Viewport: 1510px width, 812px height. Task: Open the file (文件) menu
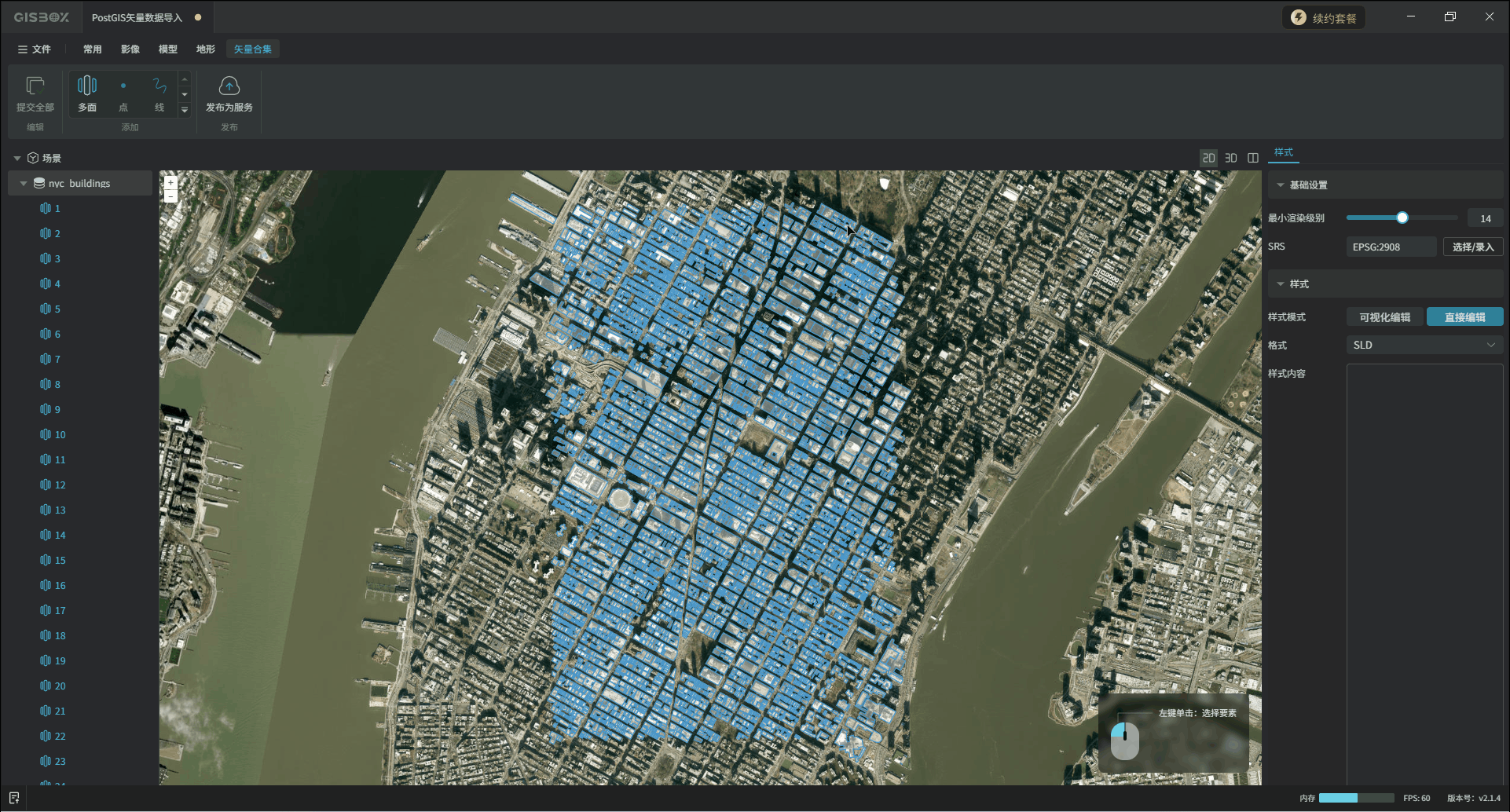pyautogui.click(x=35, y=49)
